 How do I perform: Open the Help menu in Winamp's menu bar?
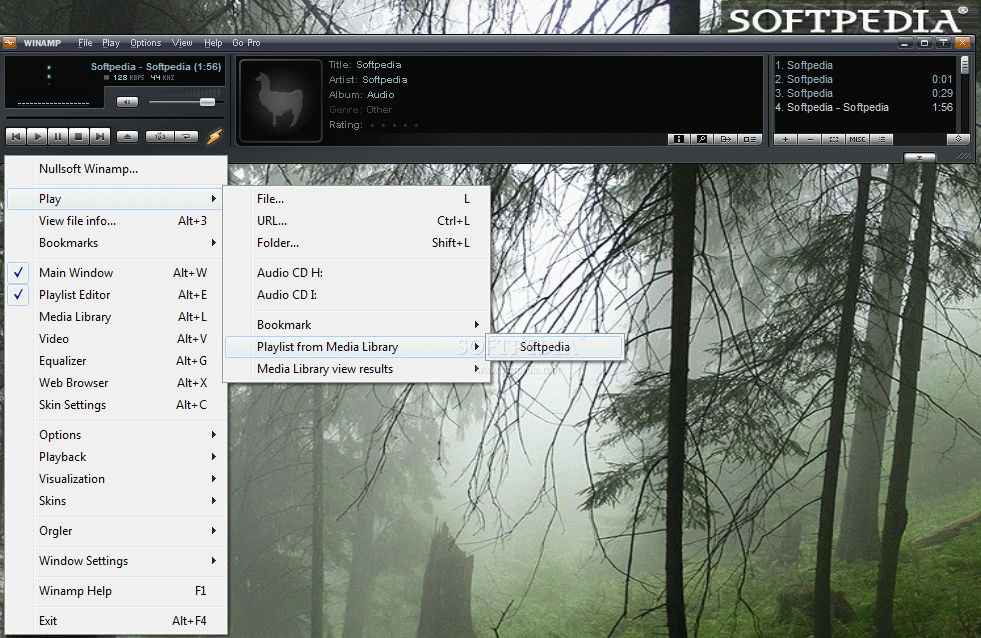[x=213, y=43]
